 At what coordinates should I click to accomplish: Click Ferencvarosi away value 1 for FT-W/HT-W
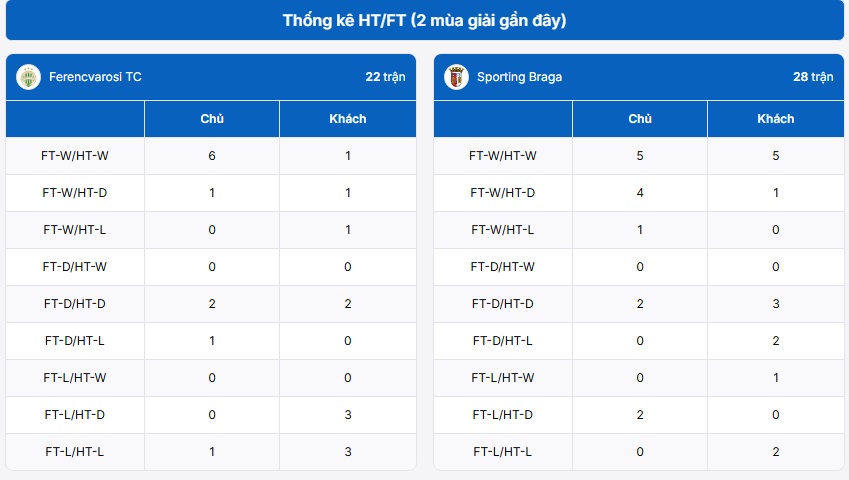point(348,156)
